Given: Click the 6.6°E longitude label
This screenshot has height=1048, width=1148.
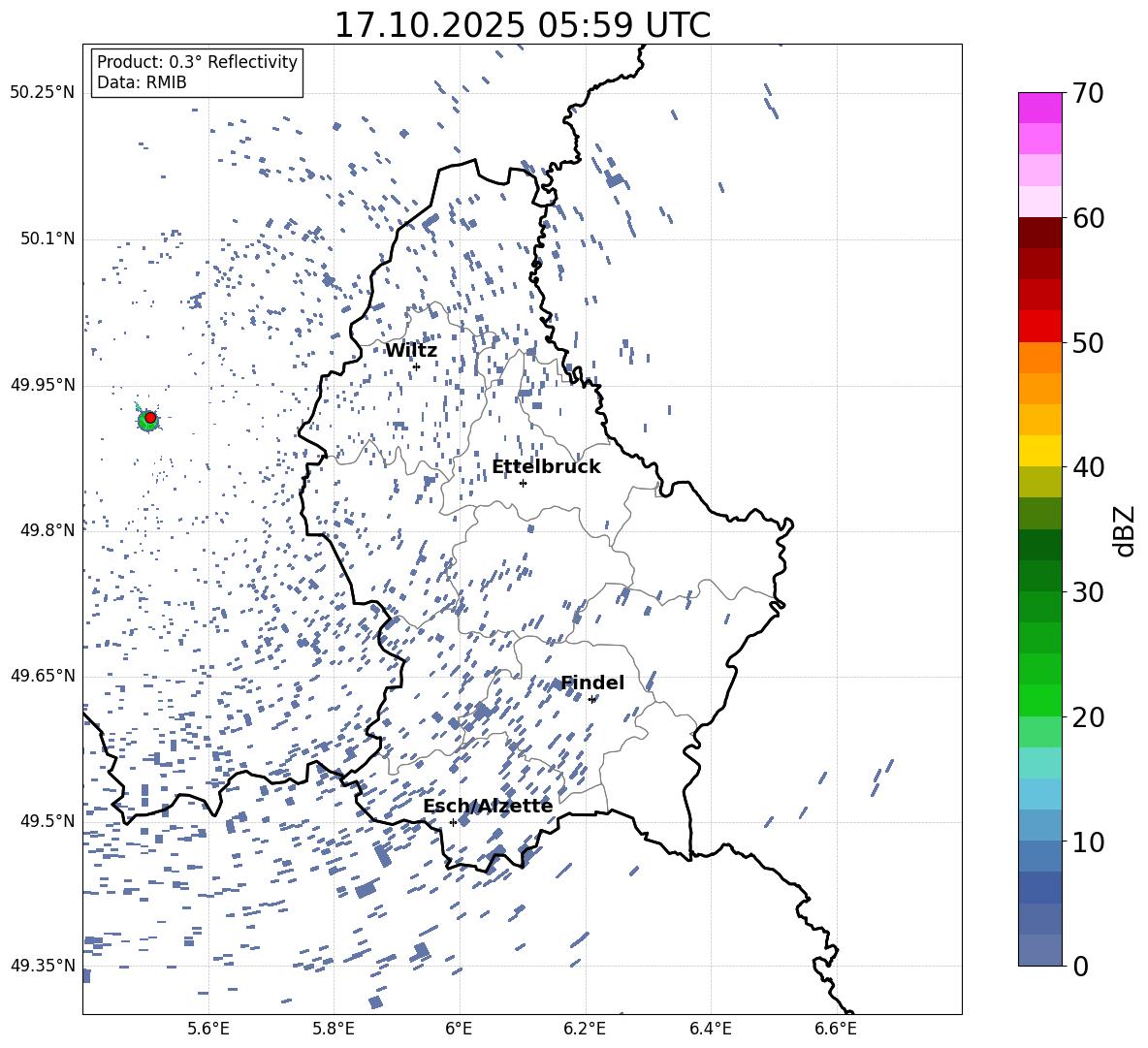Looking at the screenshot, I should click(x=836, y=1030).
